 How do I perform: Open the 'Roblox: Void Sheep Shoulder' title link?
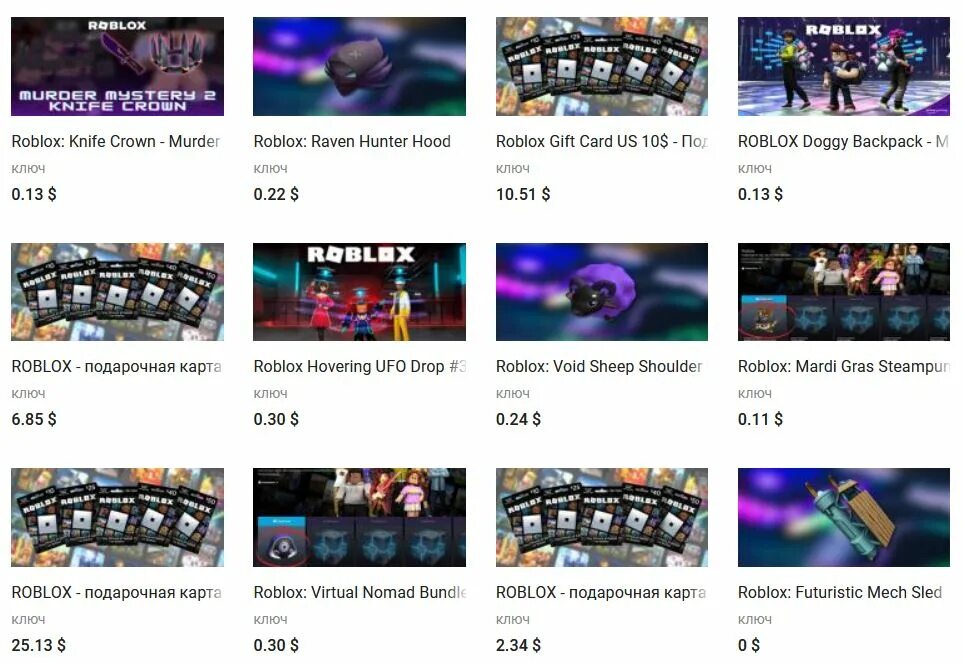[x=599, y=366]
